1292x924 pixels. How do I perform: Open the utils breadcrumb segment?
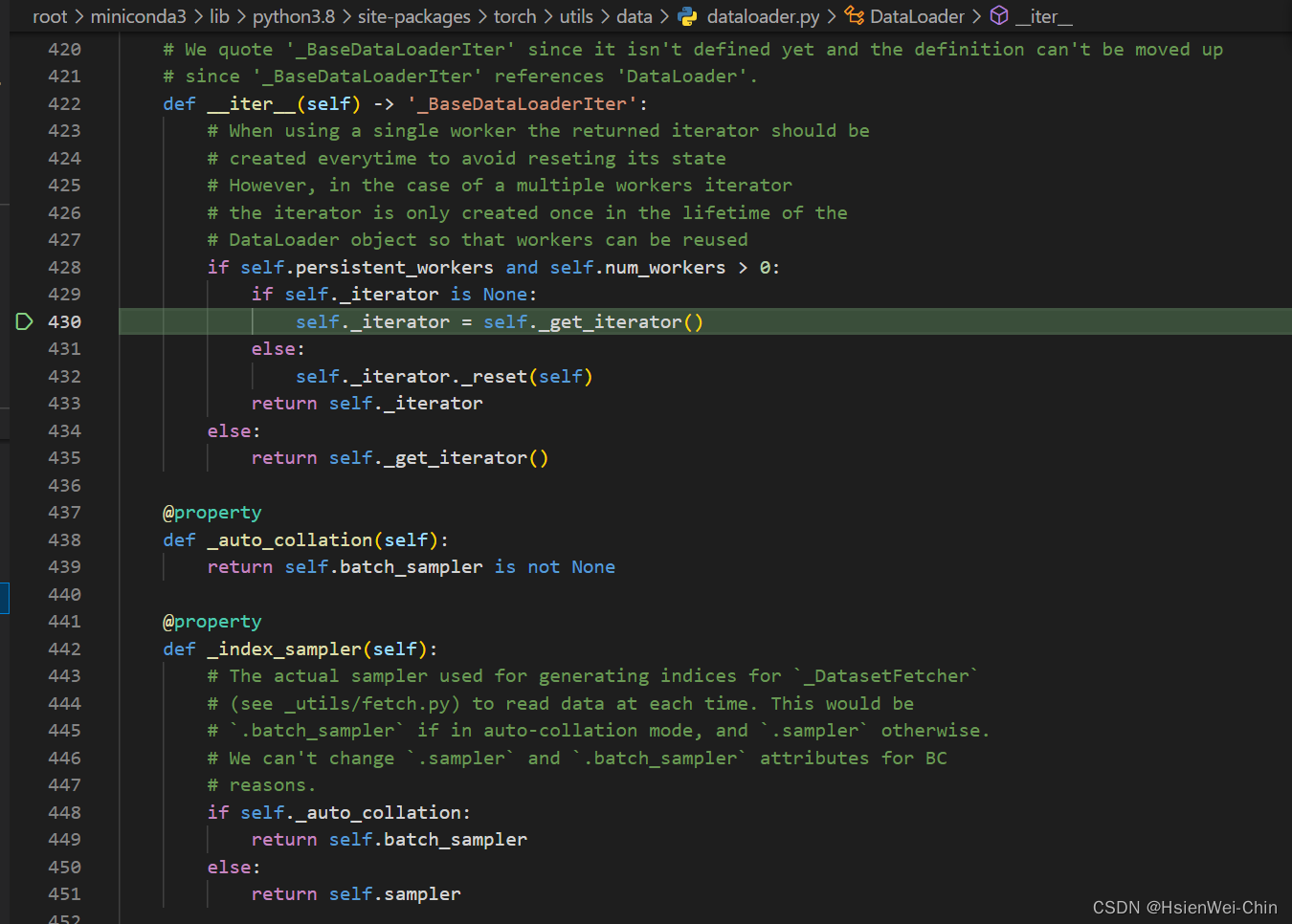[x=576, y=16]
